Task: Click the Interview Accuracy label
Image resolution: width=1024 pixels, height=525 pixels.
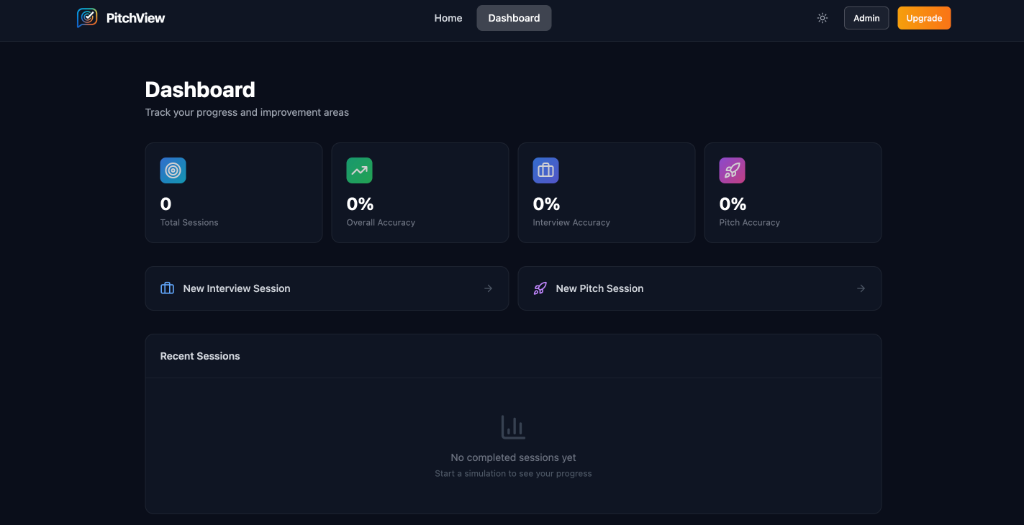Action: (571, 223)
